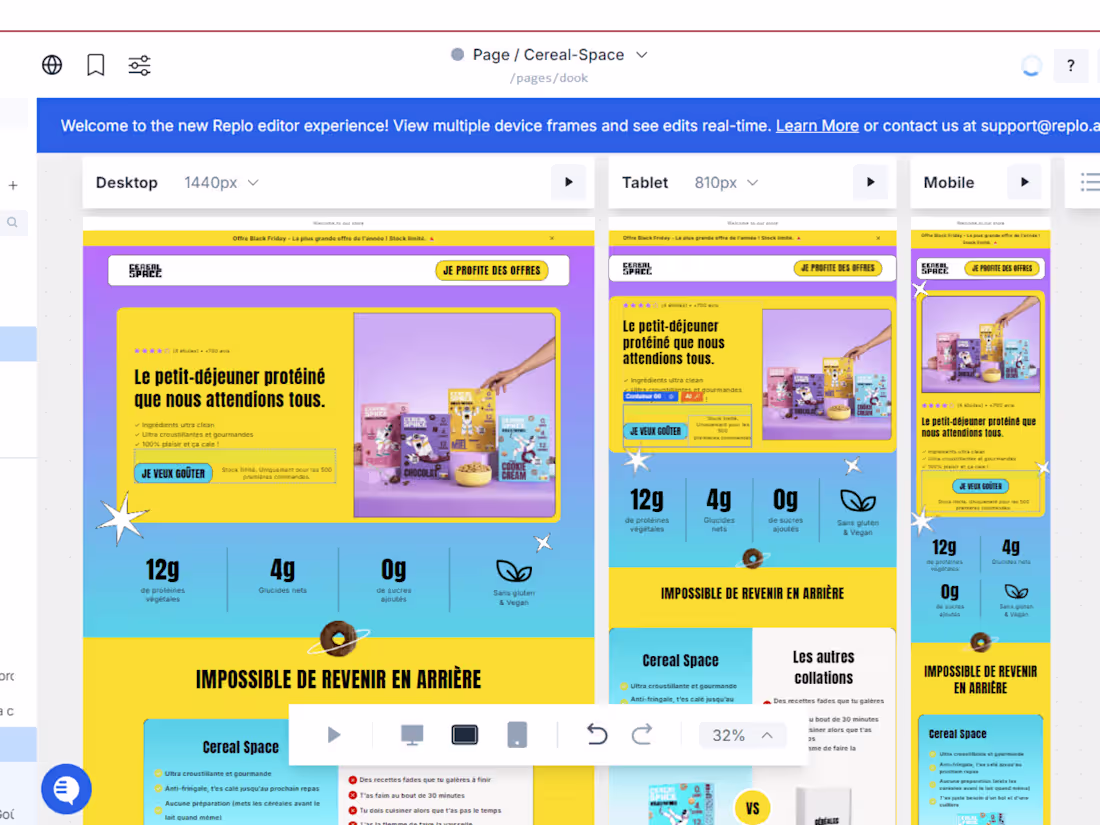Click the Undo arrow in the bottom toolbar

tap(597, 735)
